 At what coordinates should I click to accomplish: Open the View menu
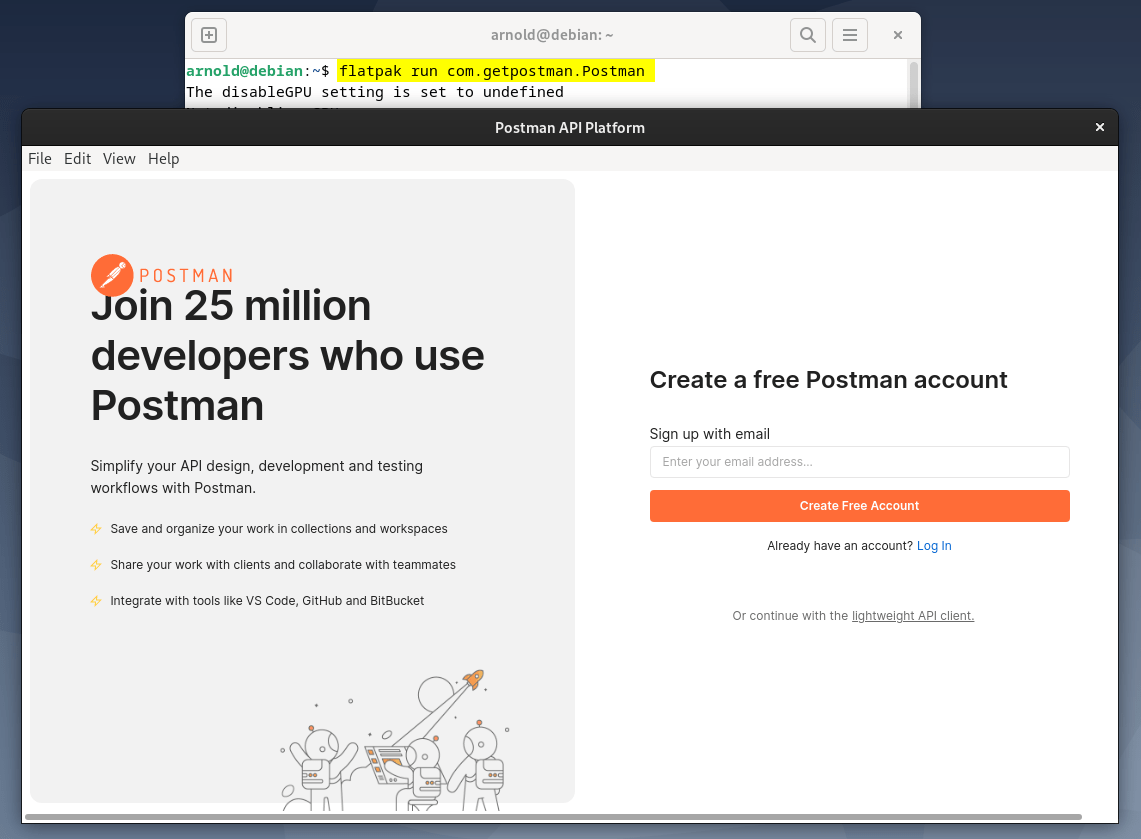tap(119, 158)
